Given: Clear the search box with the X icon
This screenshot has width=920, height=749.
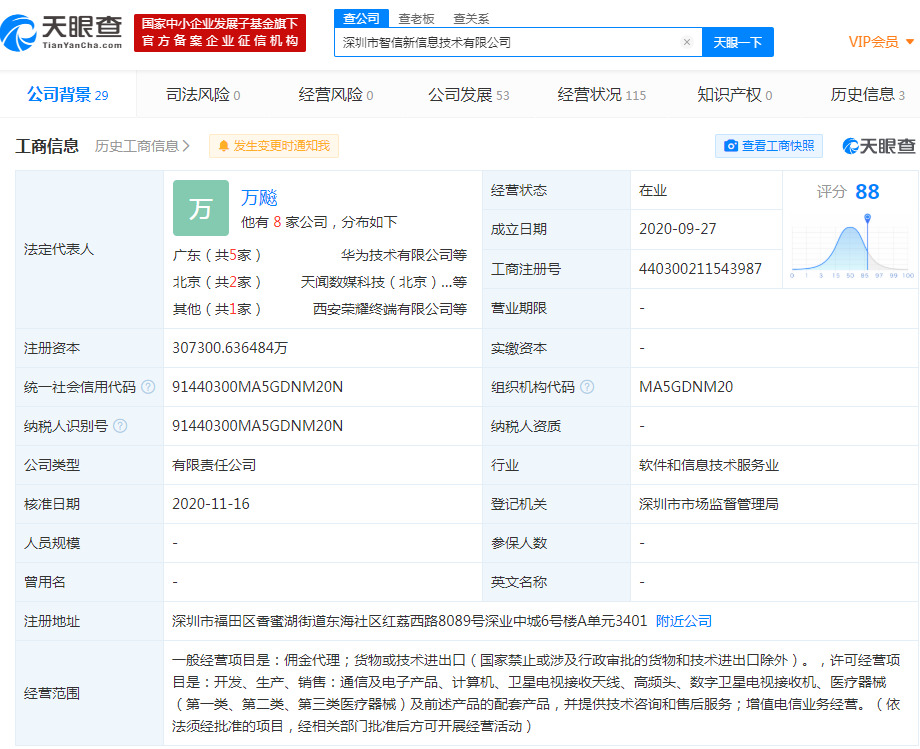Looking at the screenshot, I should coord(686,42).
